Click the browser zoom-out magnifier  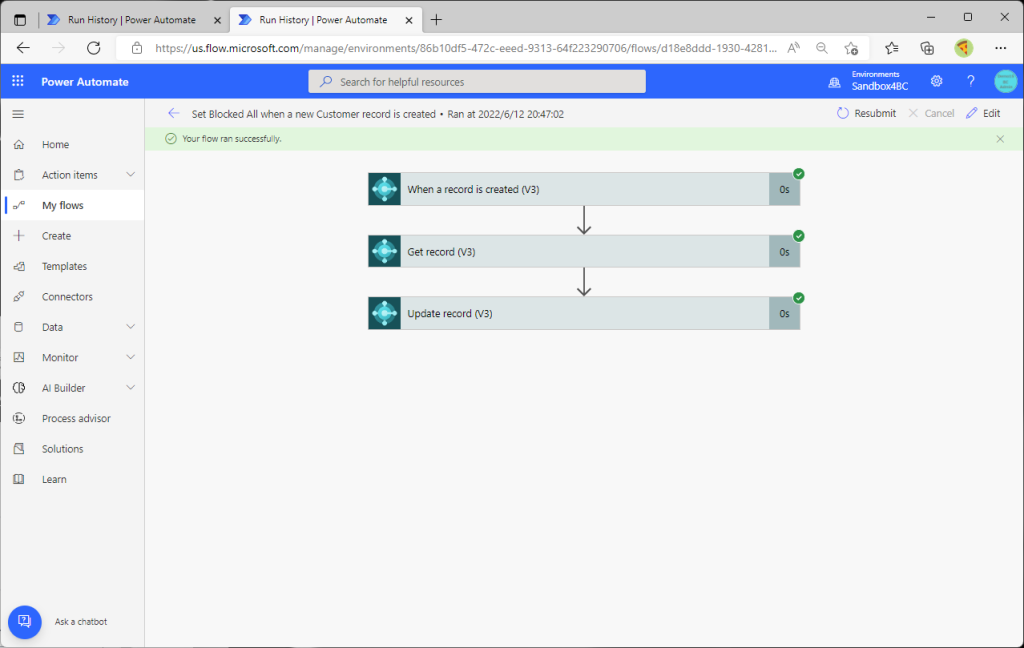(822, 48)
